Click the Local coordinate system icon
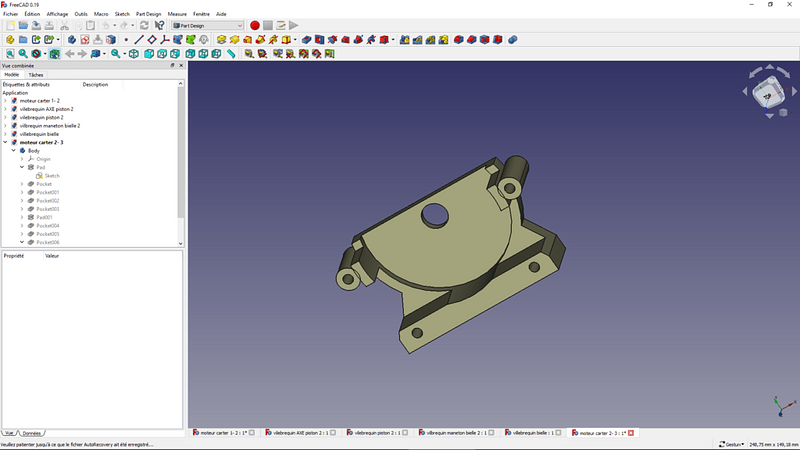The image size is (800, 450). tap(165, 40)
